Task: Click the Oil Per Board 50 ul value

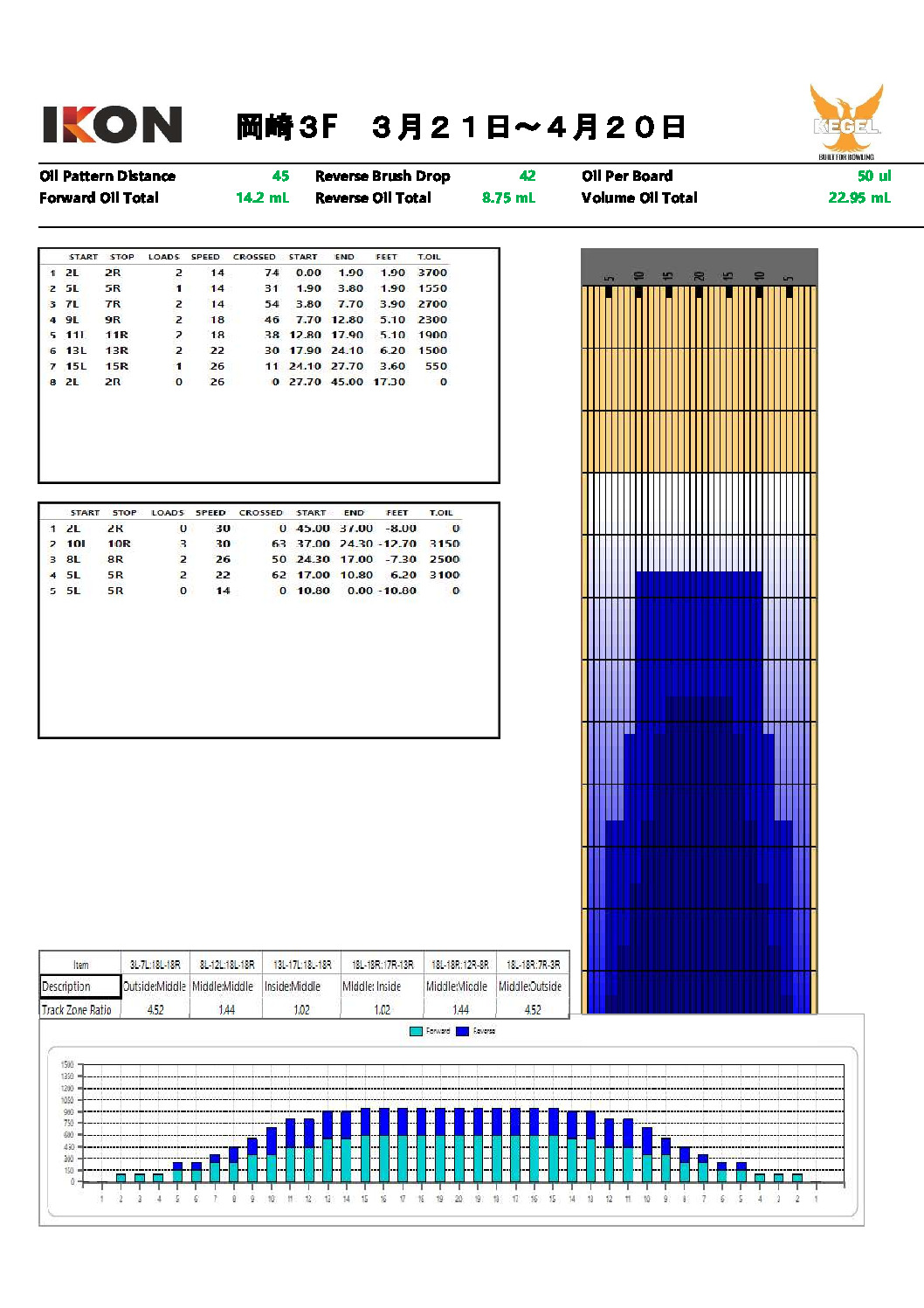Action: coord(873,176)
